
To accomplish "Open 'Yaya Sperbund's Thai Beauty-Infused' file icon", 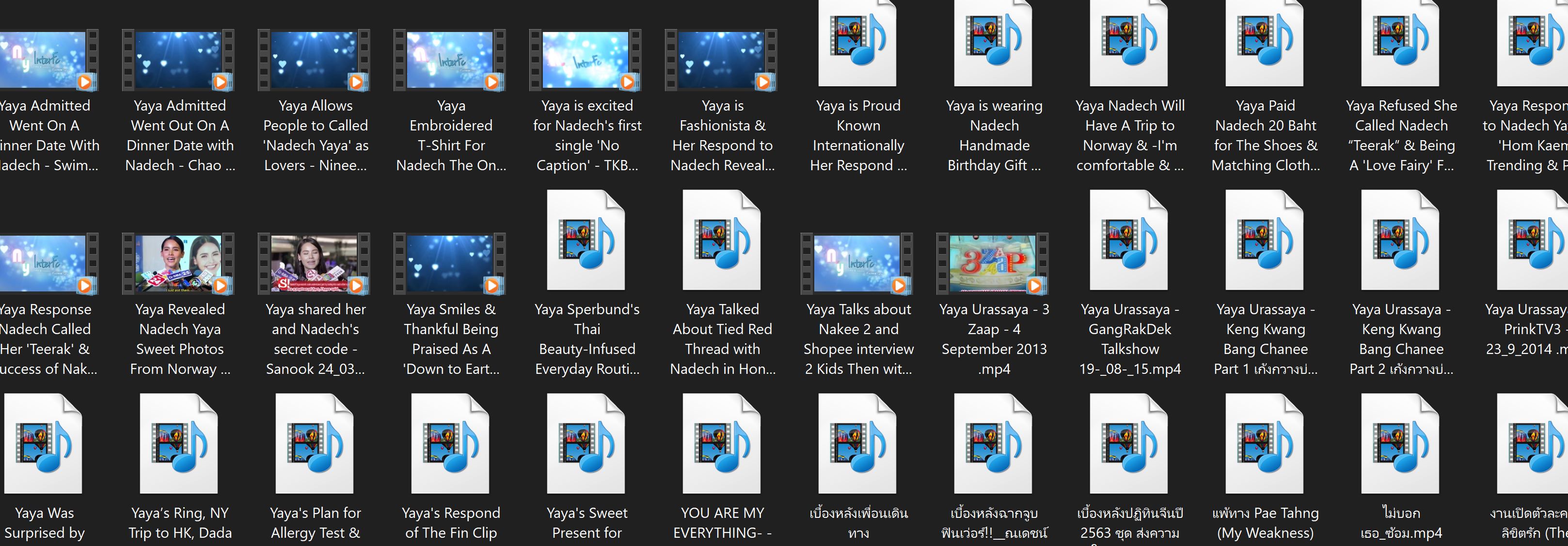I will (586, 241).
